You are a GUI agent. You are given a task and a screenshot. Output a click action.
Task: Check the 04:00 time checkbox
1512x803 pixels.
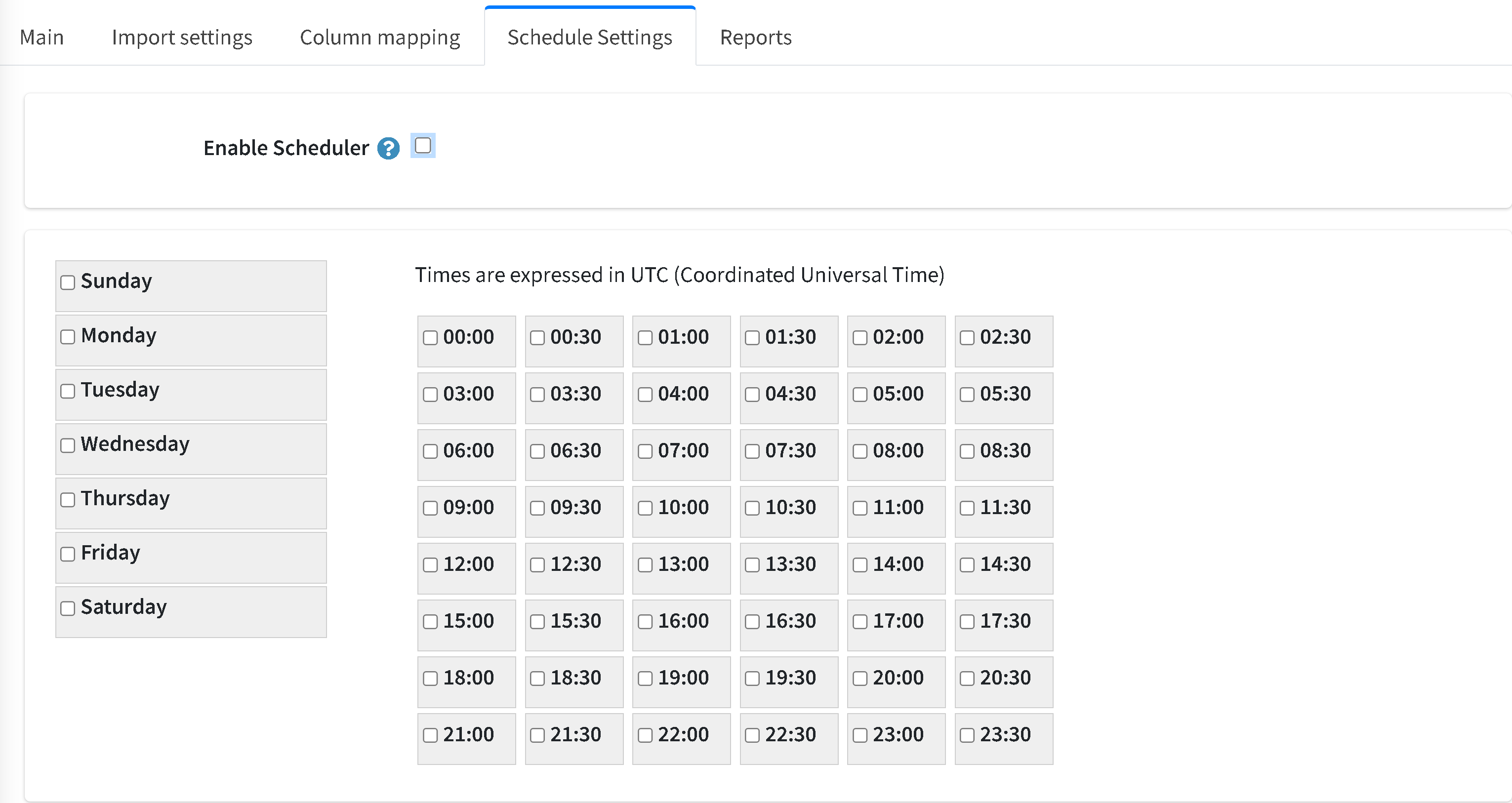tap(645, 395)
